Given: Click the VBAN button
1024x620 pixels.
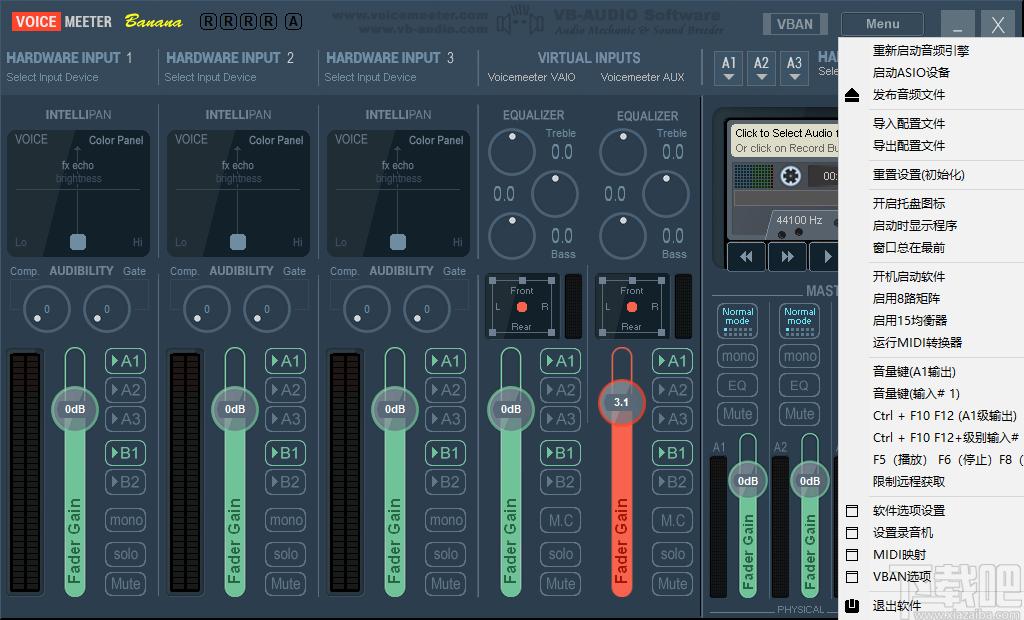Looking at the screenshot, I should tap(795, 24).
